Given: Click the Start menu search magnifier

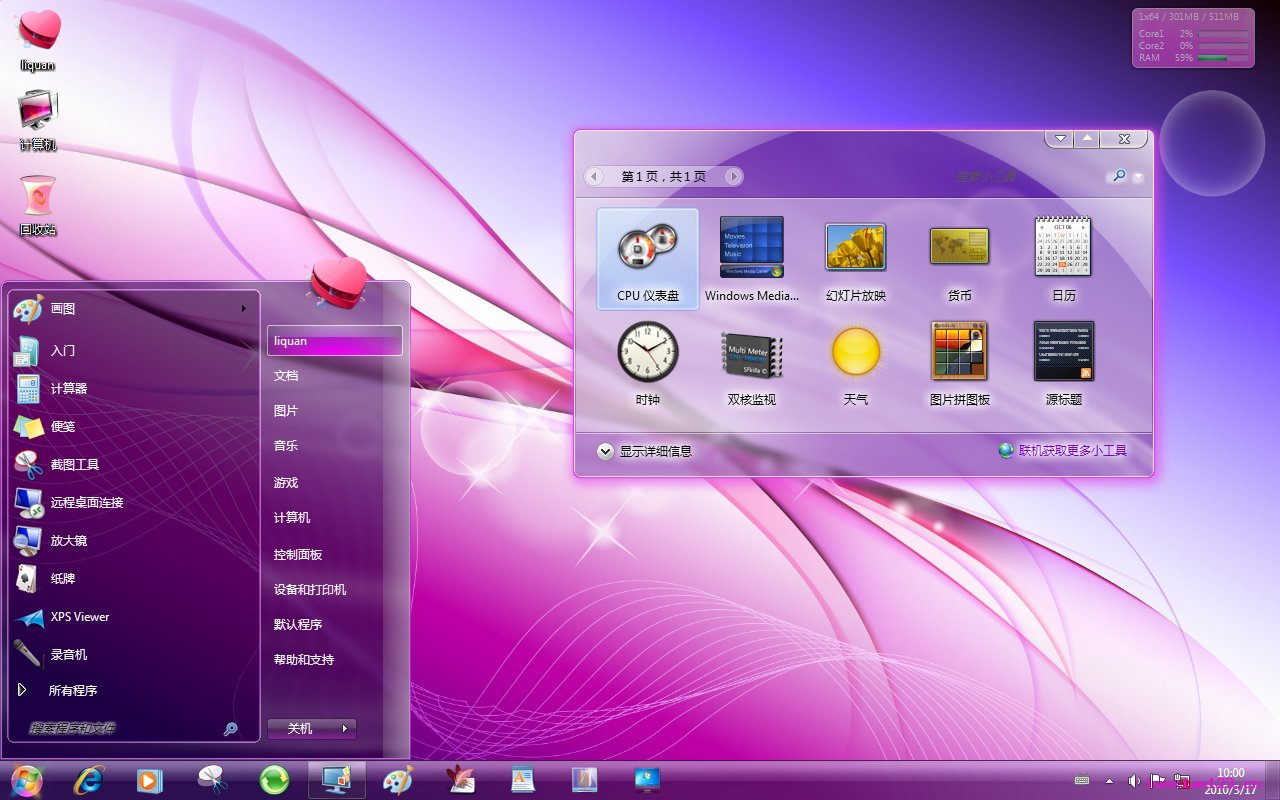Looking at the screenshot, I should coord(231,730).
